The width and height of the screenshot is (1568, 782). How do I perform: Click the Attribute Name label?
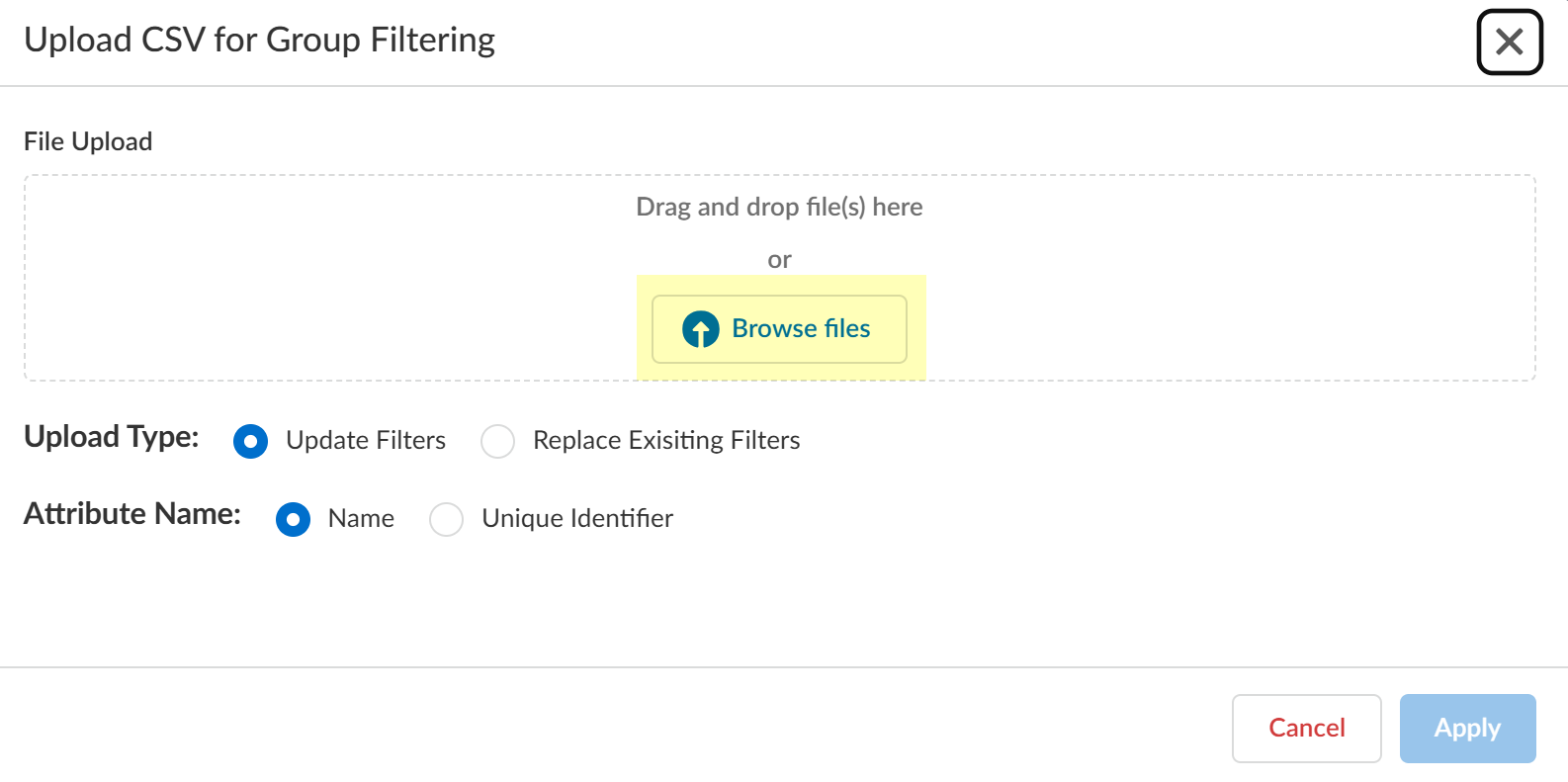pos(132,514)
